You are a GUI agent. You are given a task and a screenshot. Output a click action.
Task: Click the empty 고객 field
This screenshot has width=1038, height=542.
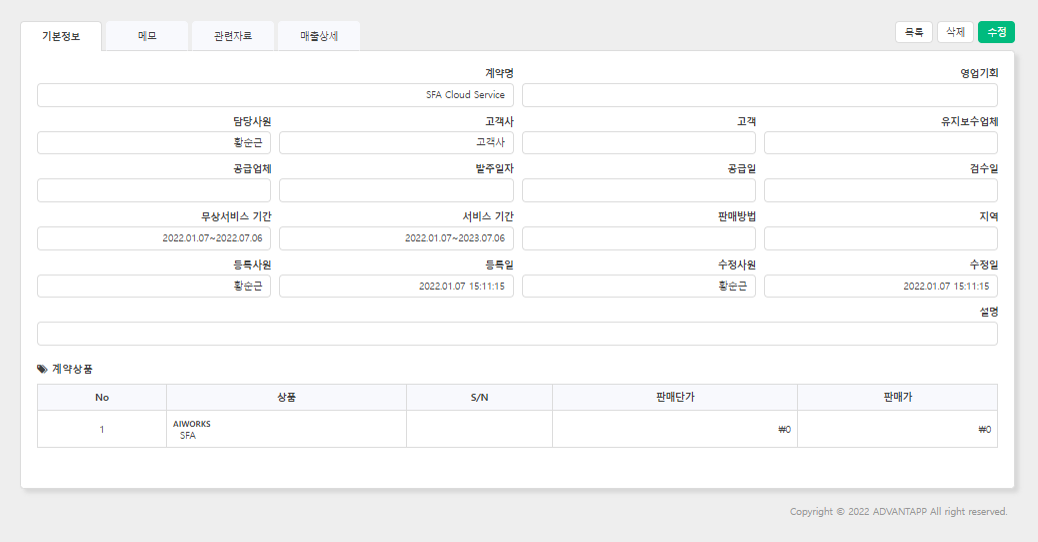click(639, 142)
